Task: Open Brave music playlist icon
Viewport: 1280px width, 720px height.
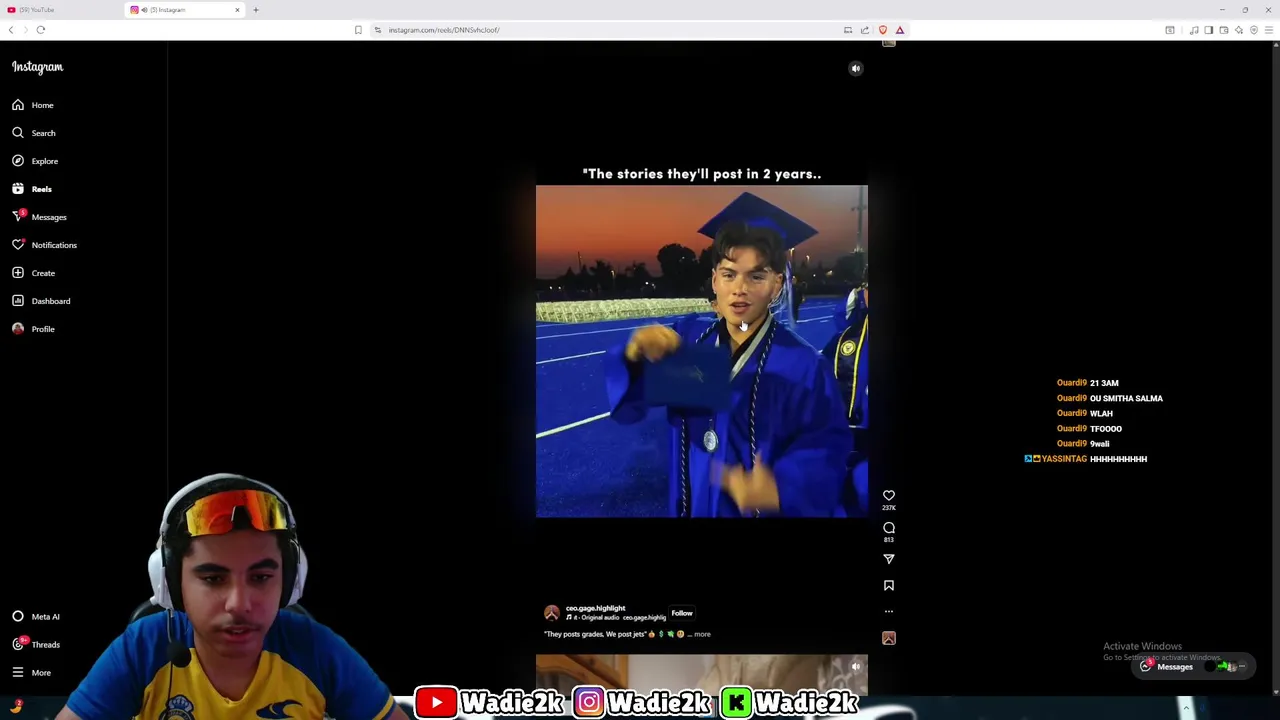Action: (x=1193, y=30)
